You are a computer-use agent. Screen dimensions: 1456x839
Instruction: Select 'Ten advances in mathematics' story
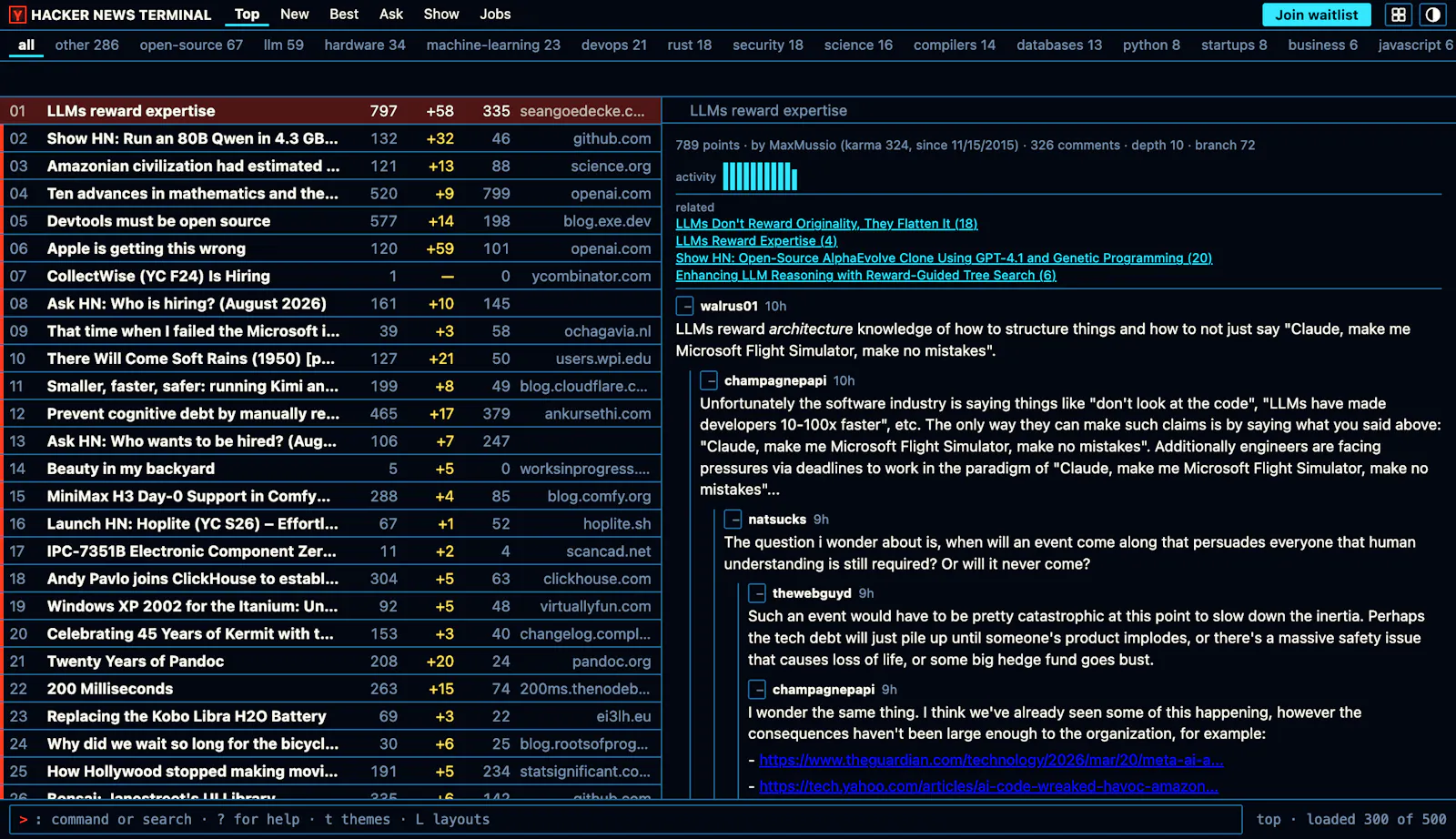pyautogui.click(x=332, y=194)
